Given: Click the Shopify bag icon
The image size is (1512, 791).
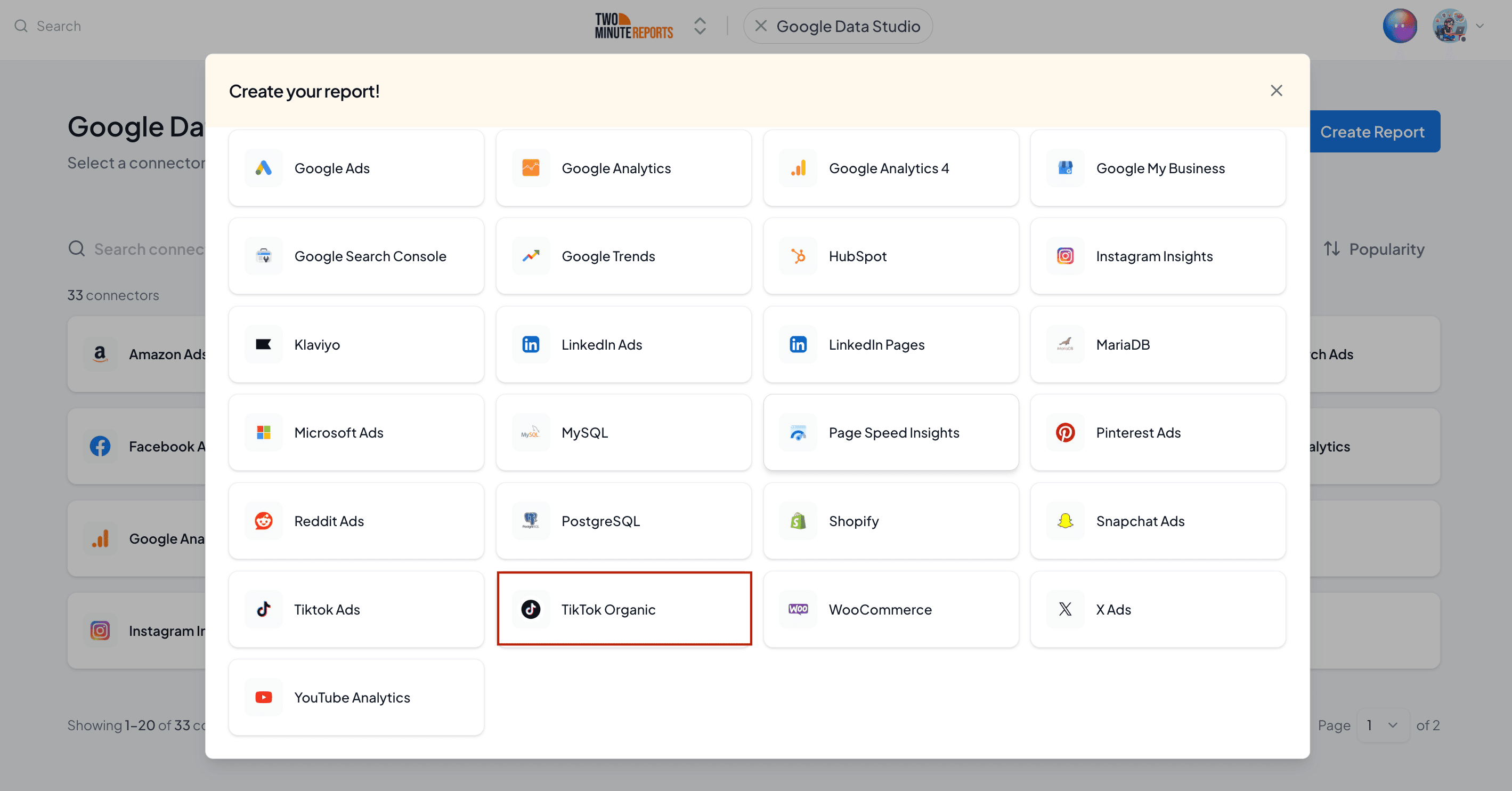Looking at the screenshot, I should click(x=798, y=521).
